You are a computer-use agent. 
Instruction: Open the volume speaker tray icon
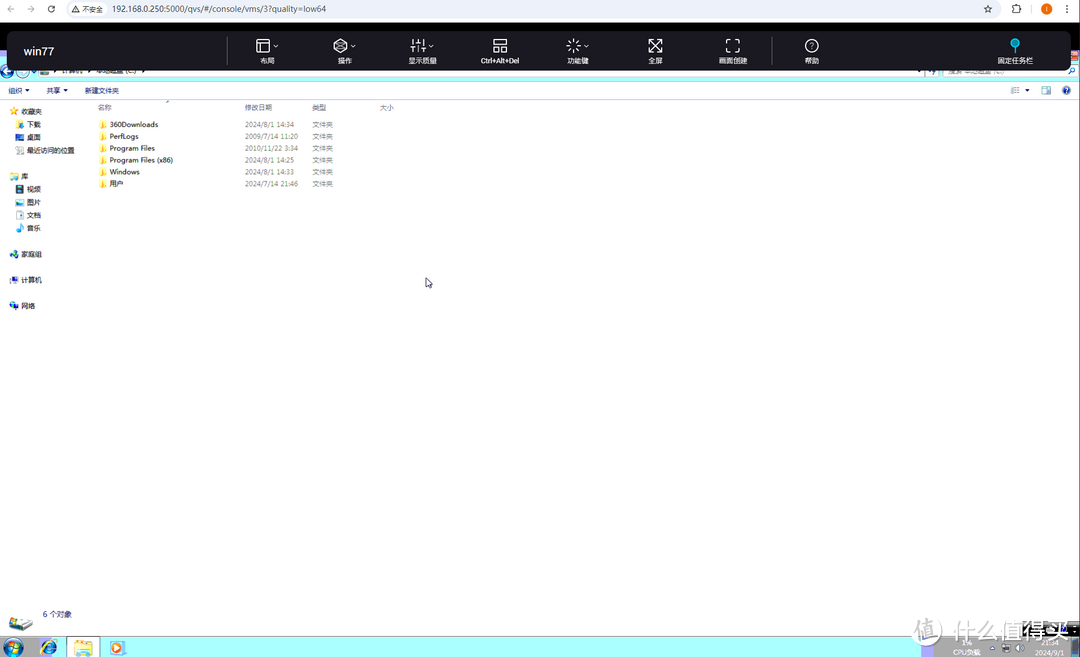pyautogui.click(x=1020, y=648)
